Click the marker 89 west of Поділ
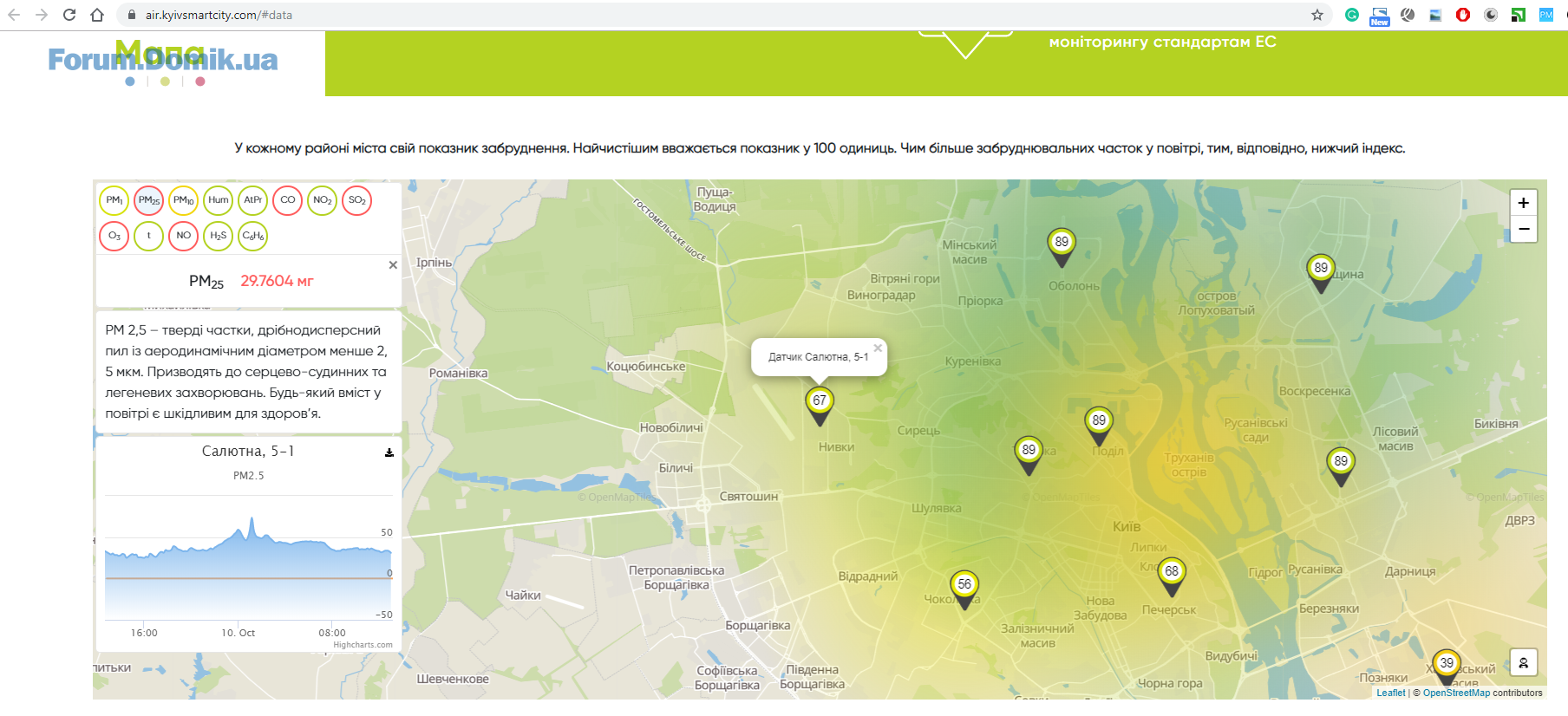 (x=1029, y=455)
